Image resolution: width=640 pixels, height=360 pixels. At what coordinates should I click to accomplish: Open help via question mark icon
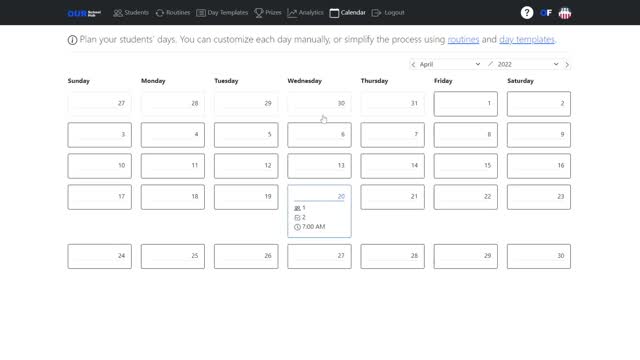pos(527,13)
